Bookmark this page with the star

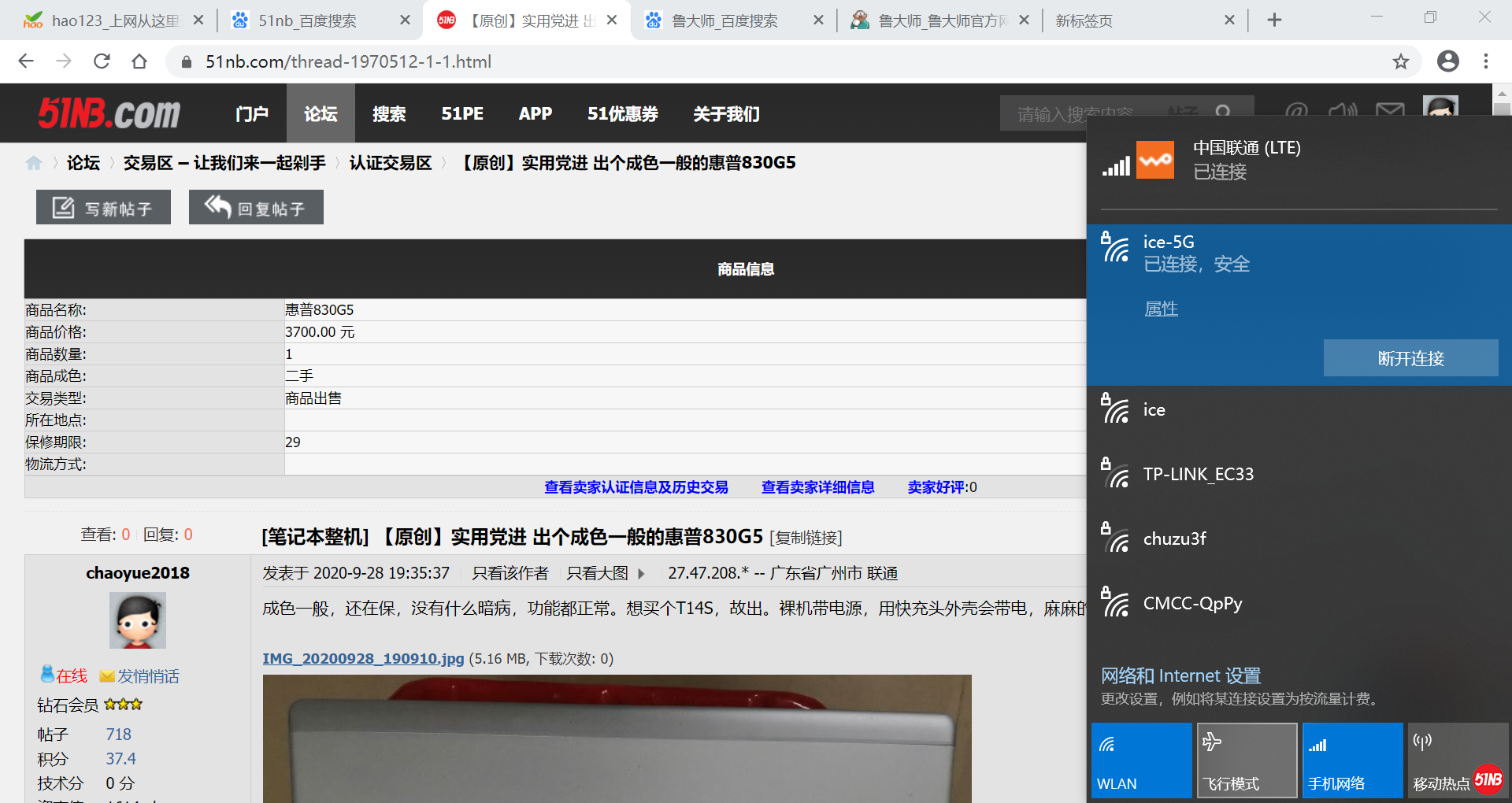point(1400,61)
